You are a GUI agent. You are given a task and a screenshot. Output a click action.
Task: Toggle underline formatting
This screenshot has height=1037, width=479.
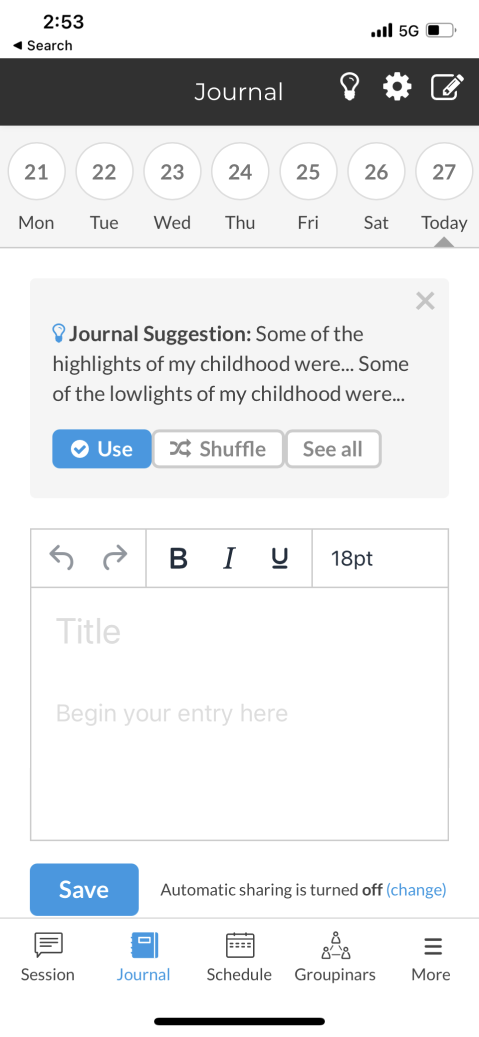pyautogui.click(x=280, y=559)
